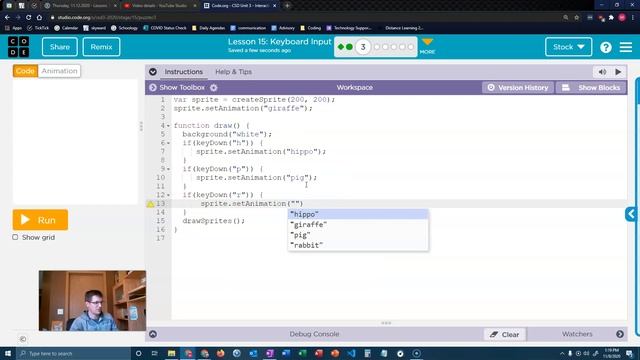Click the Watchers panel arrow icon
The image size is (640, 360).
pyautogui.click(x=620, y=334)
